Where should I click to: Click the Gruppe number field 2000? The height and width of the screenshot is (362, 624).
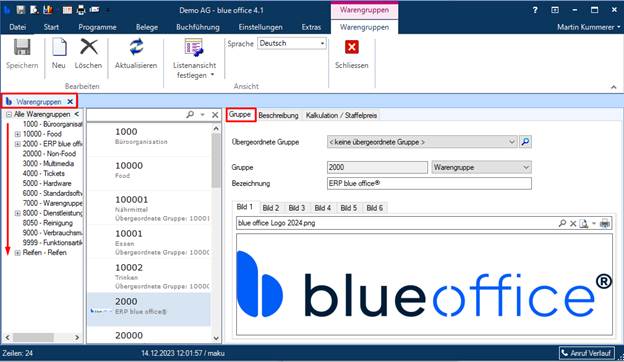click(377, 167)
